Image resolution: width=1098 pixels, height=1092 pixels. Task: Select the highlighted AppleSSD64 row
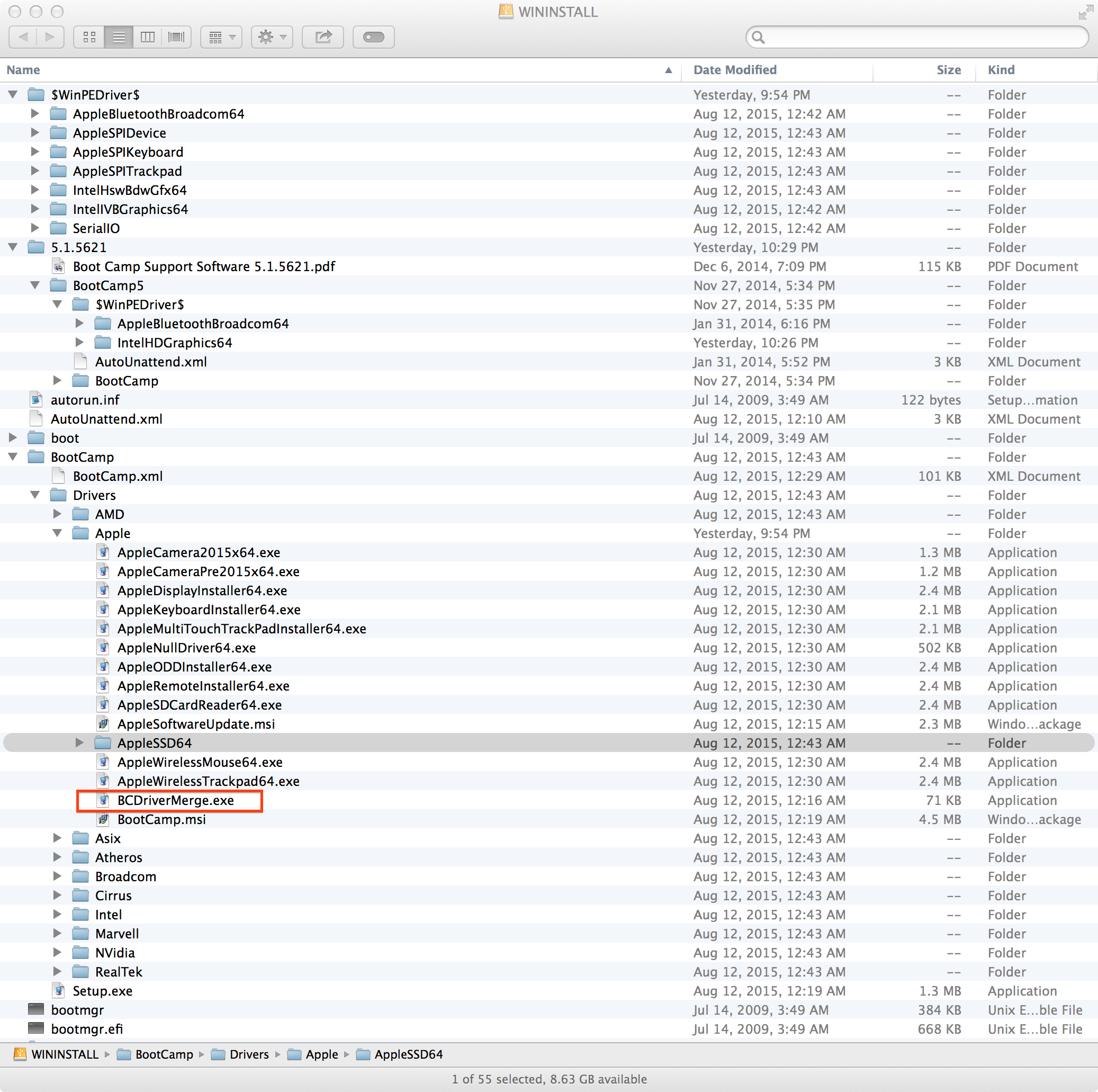(154, 742)
